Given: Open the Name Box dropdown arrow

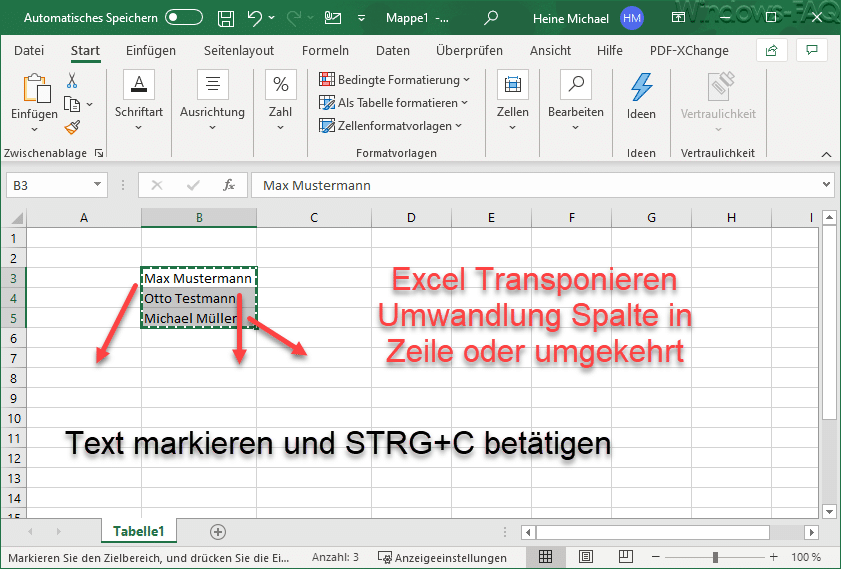Looking at the screenshot, I should tap(97, 184).
